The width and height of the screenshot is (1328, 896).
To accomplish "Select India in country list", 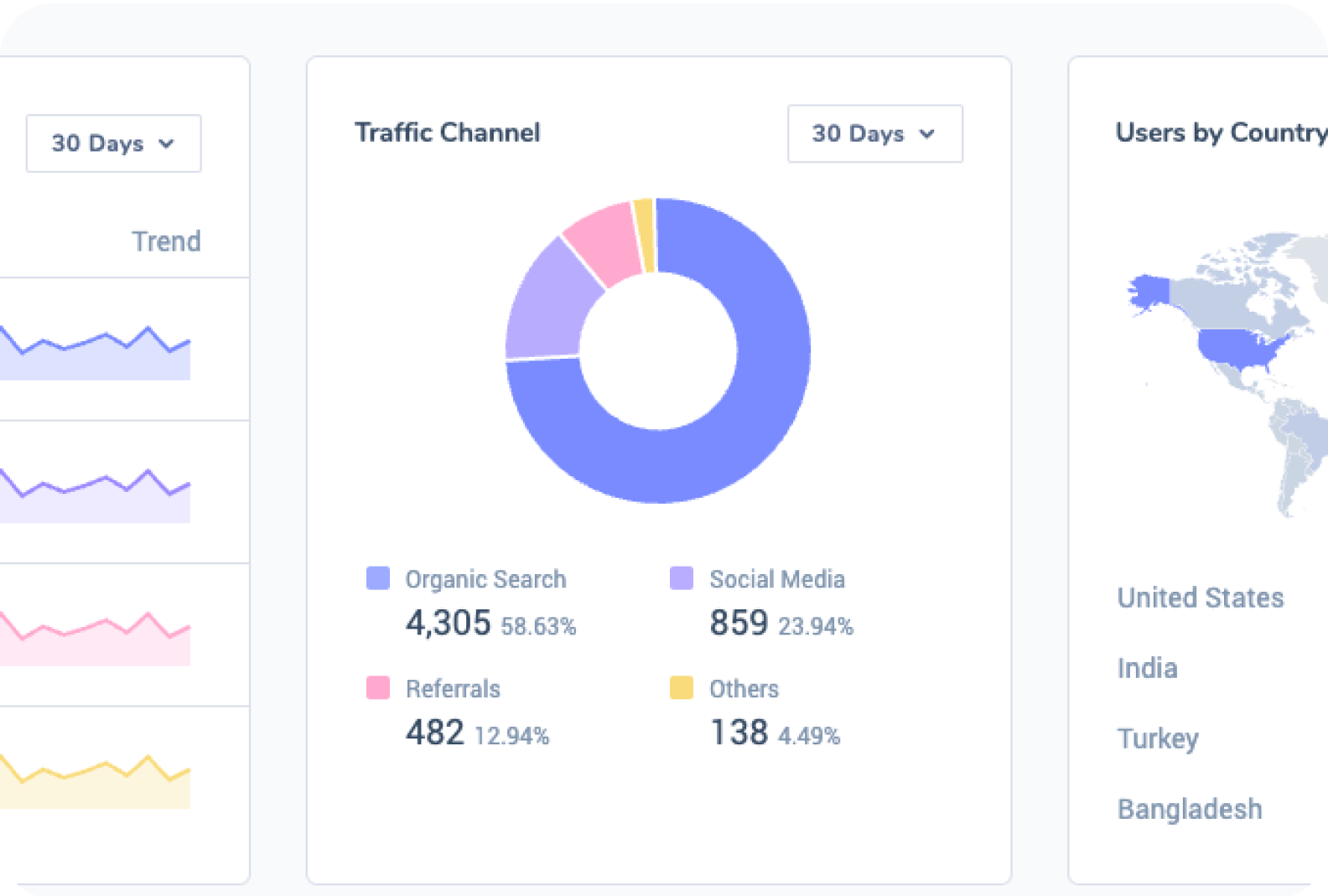I will point(1147,668).
